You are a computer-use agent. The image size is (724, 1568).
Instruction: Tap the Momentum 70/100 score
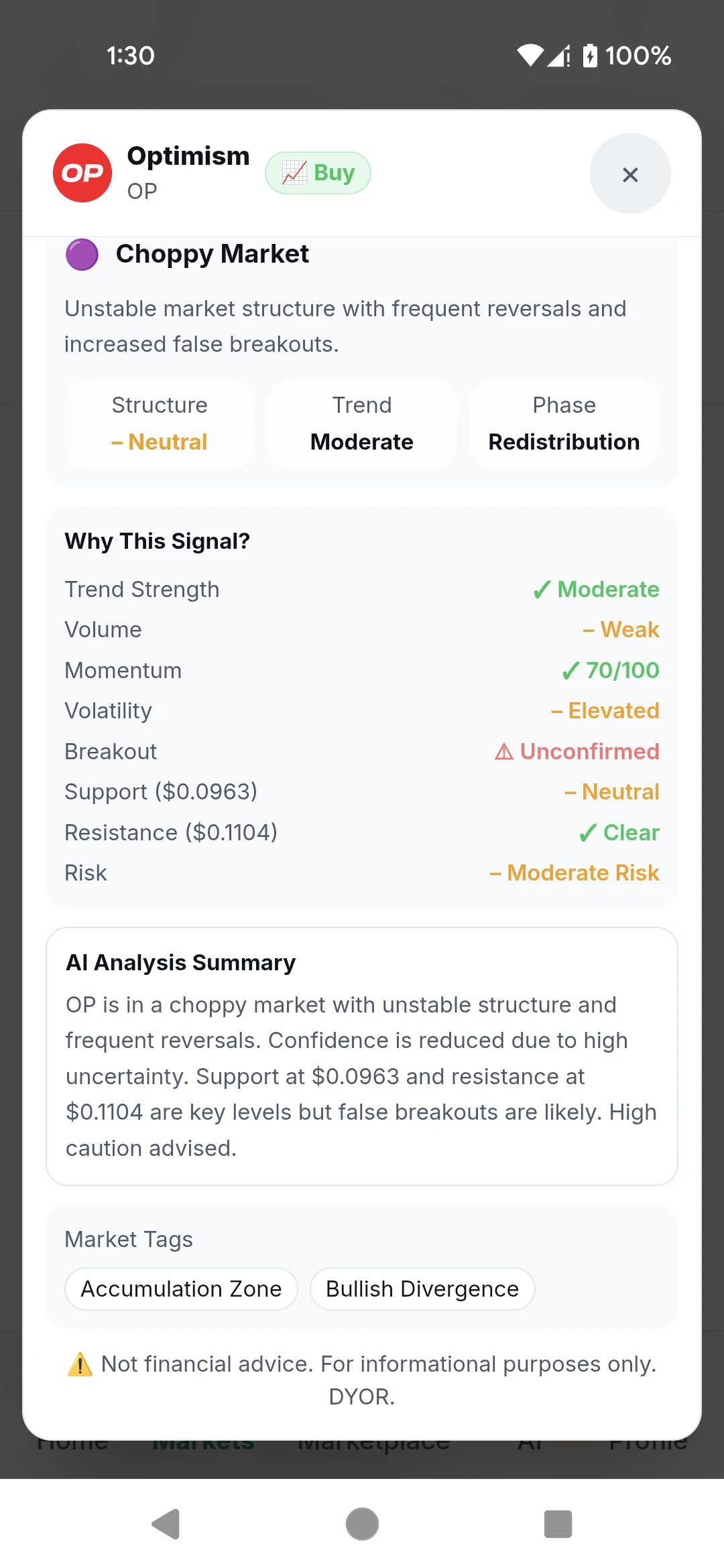pyautogui.click(x=610, y=671)
